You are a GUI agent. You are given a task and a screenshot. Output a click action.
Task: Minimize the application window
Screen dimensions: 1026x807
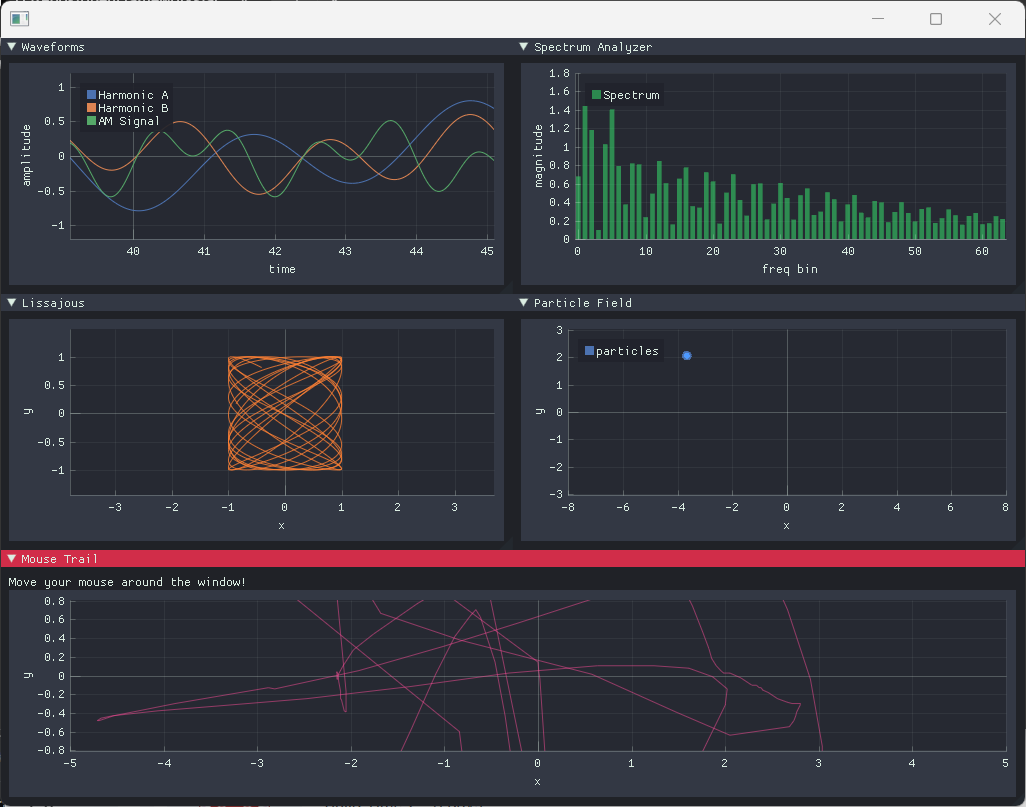pos(878,19)
